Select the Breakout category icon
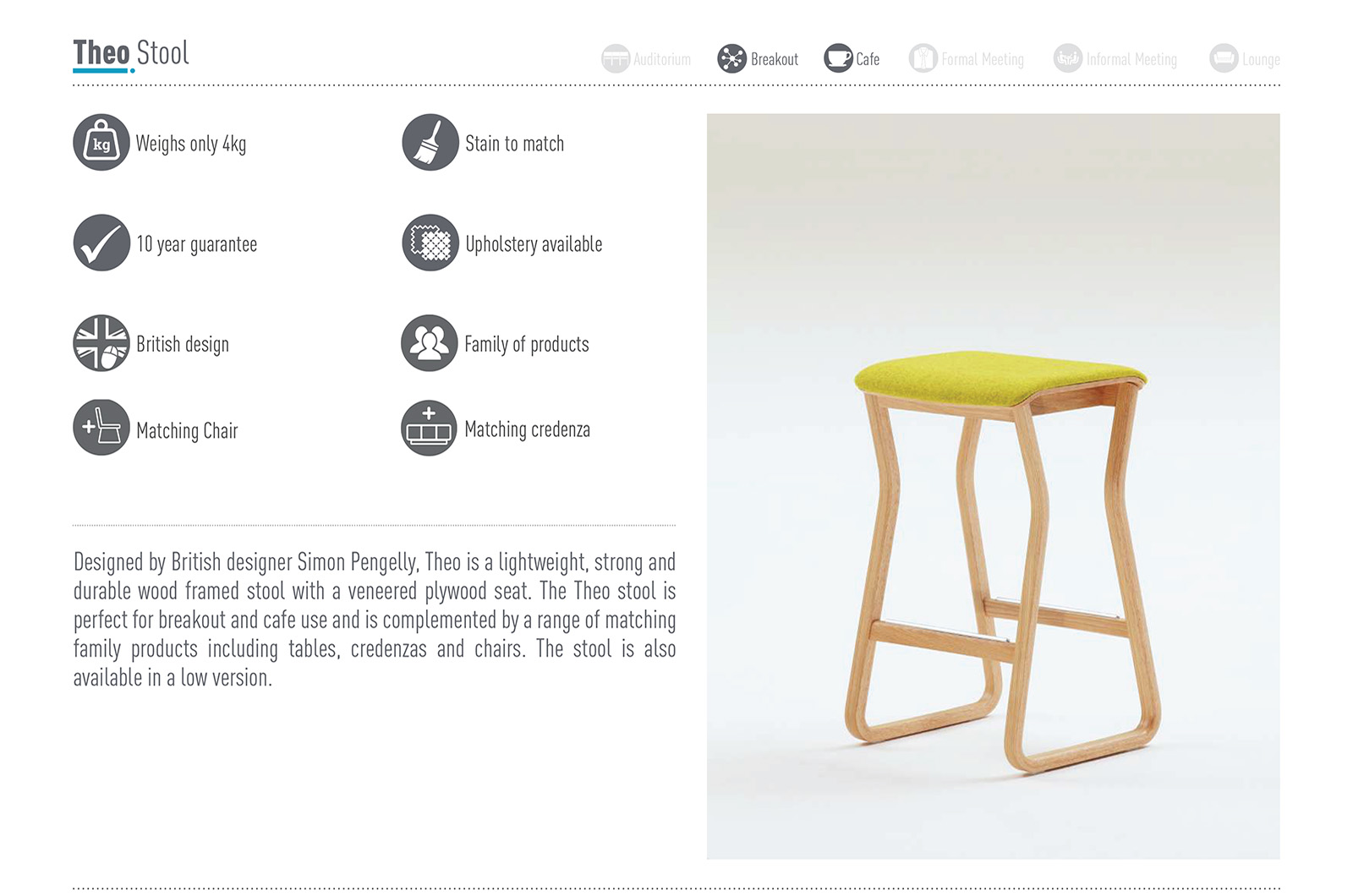Viewport: 1353px width, 896px height. (x=732, y=58)
